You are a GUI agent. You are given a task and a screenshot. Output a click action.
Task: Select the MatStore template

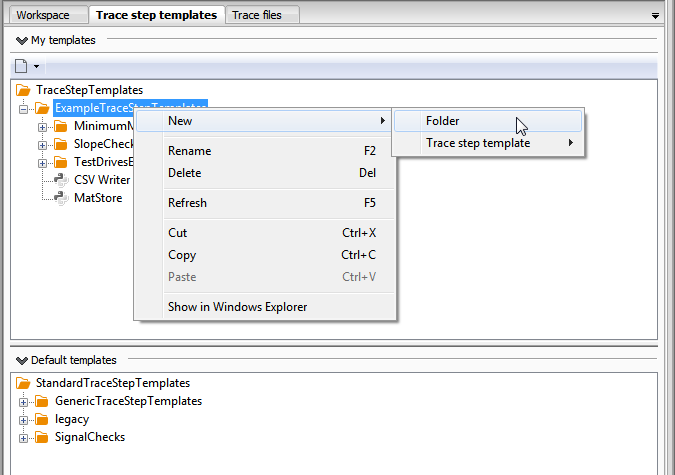click(98, 198)
